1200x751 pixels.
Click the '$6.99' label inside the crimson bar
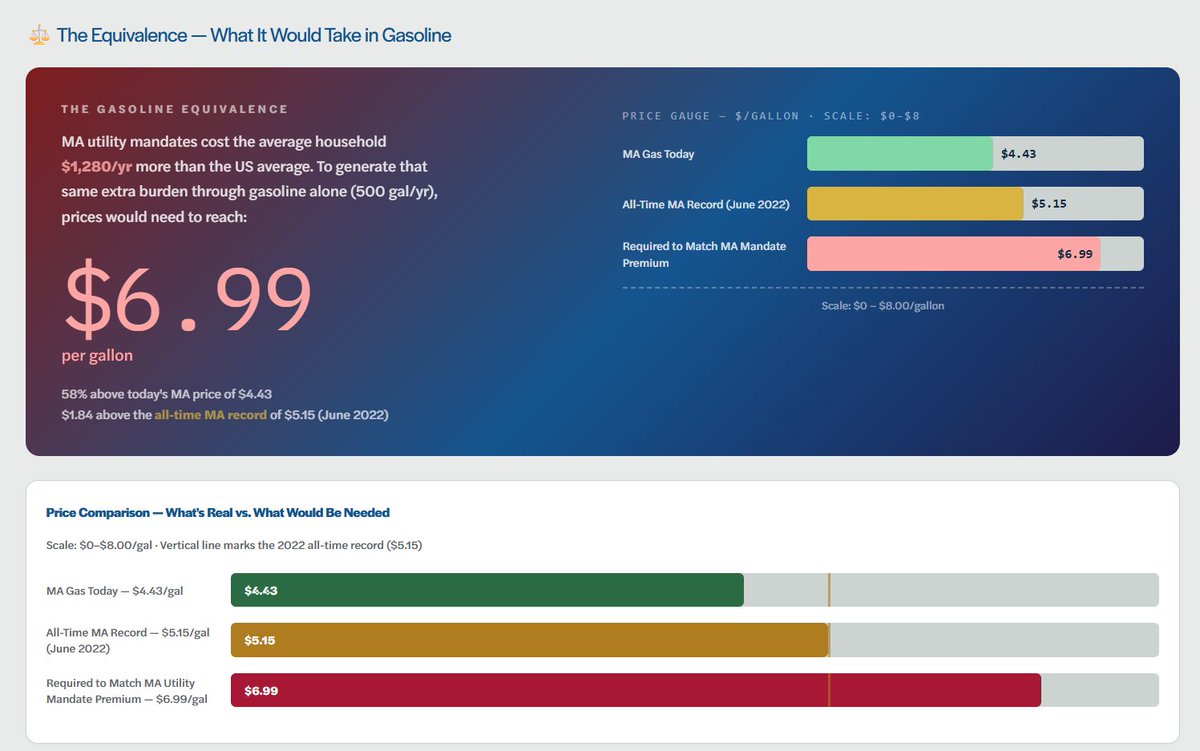pos(261,691)
